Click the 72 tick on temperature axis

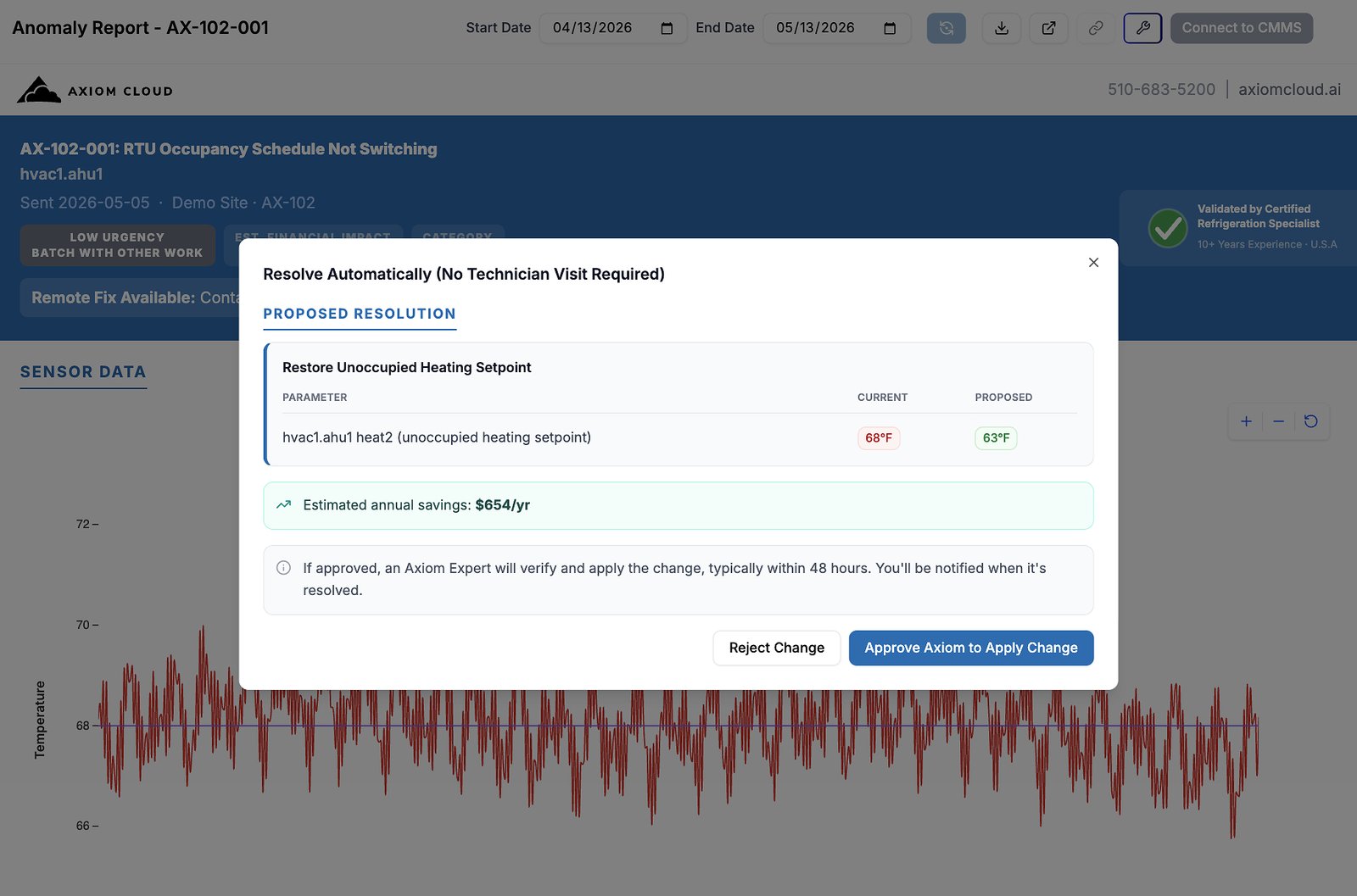pyautogui.click(x=83, y=524)
